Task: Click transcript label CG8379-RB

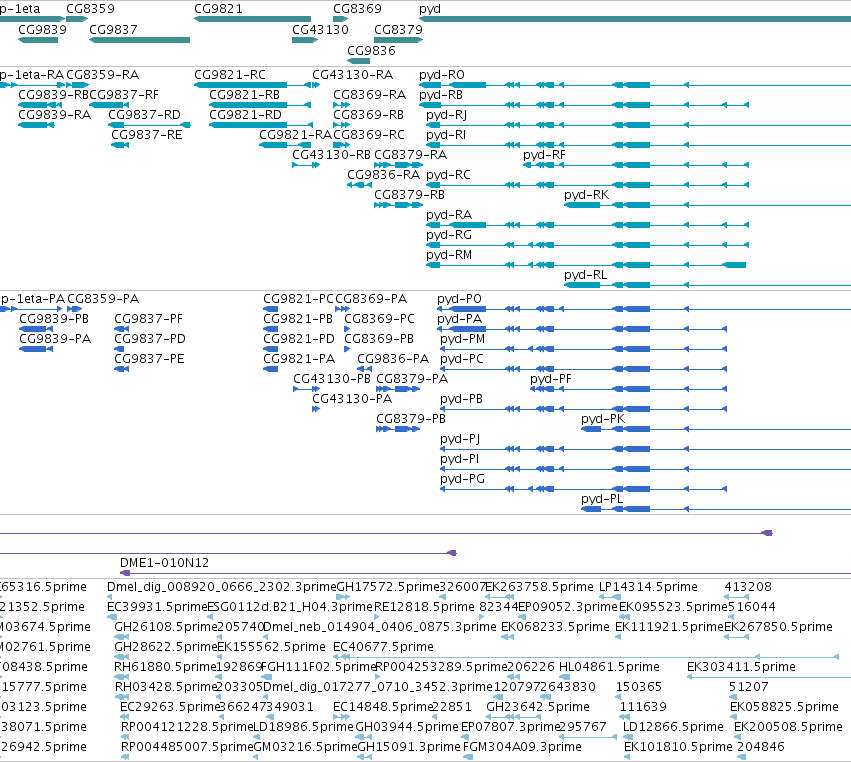Action: pos(409,194)
